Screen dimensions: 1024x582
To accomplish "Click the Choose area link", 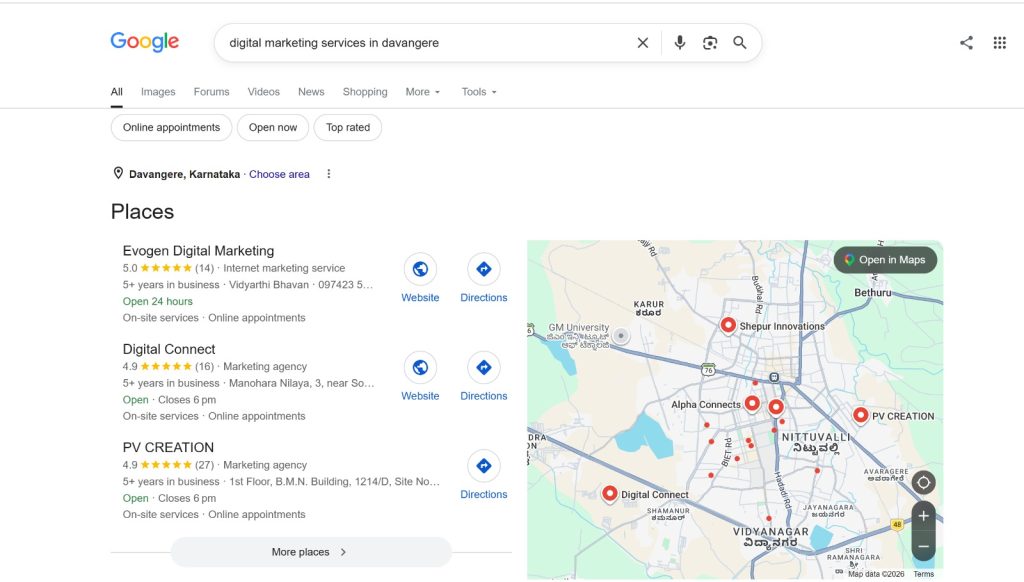I will click(279, 174).
